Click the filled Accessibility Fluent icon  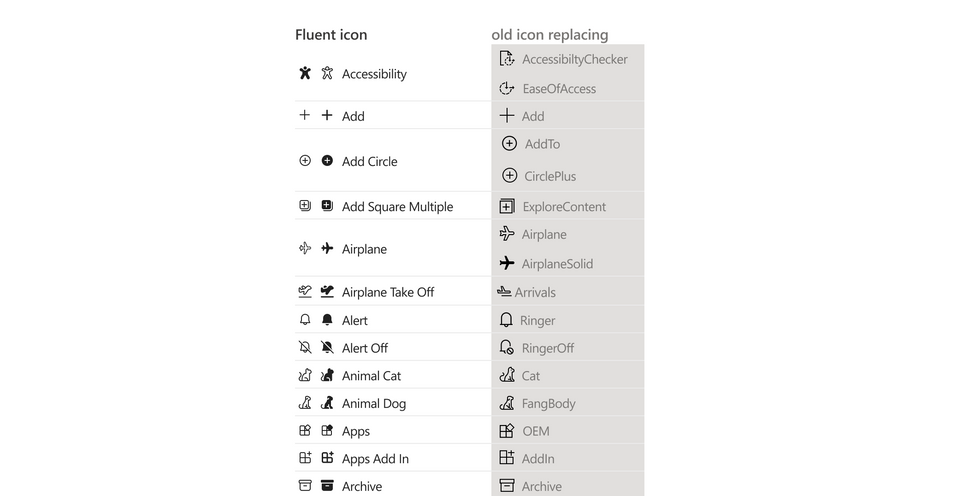305,73
